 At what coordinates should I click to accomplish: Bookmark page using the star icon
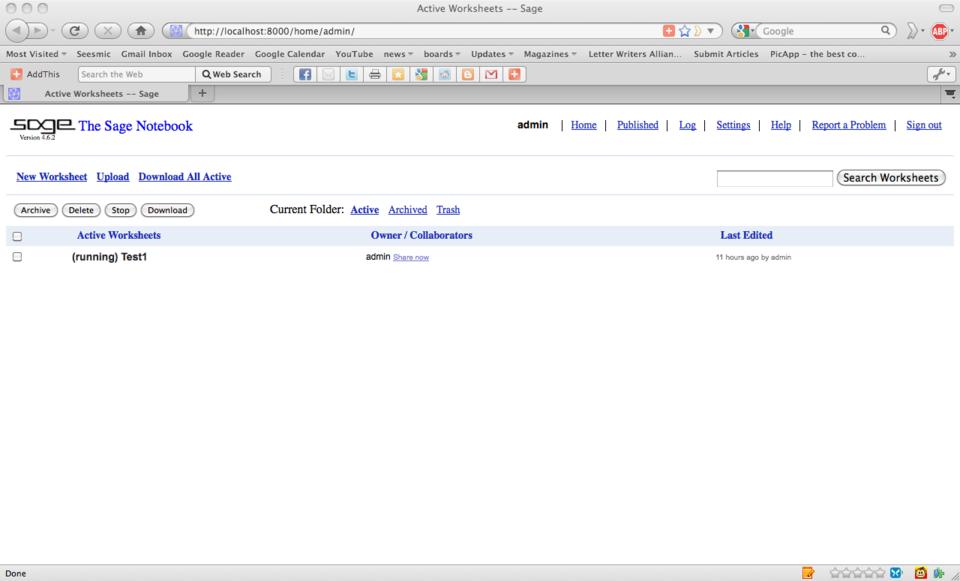coord(685,31)
